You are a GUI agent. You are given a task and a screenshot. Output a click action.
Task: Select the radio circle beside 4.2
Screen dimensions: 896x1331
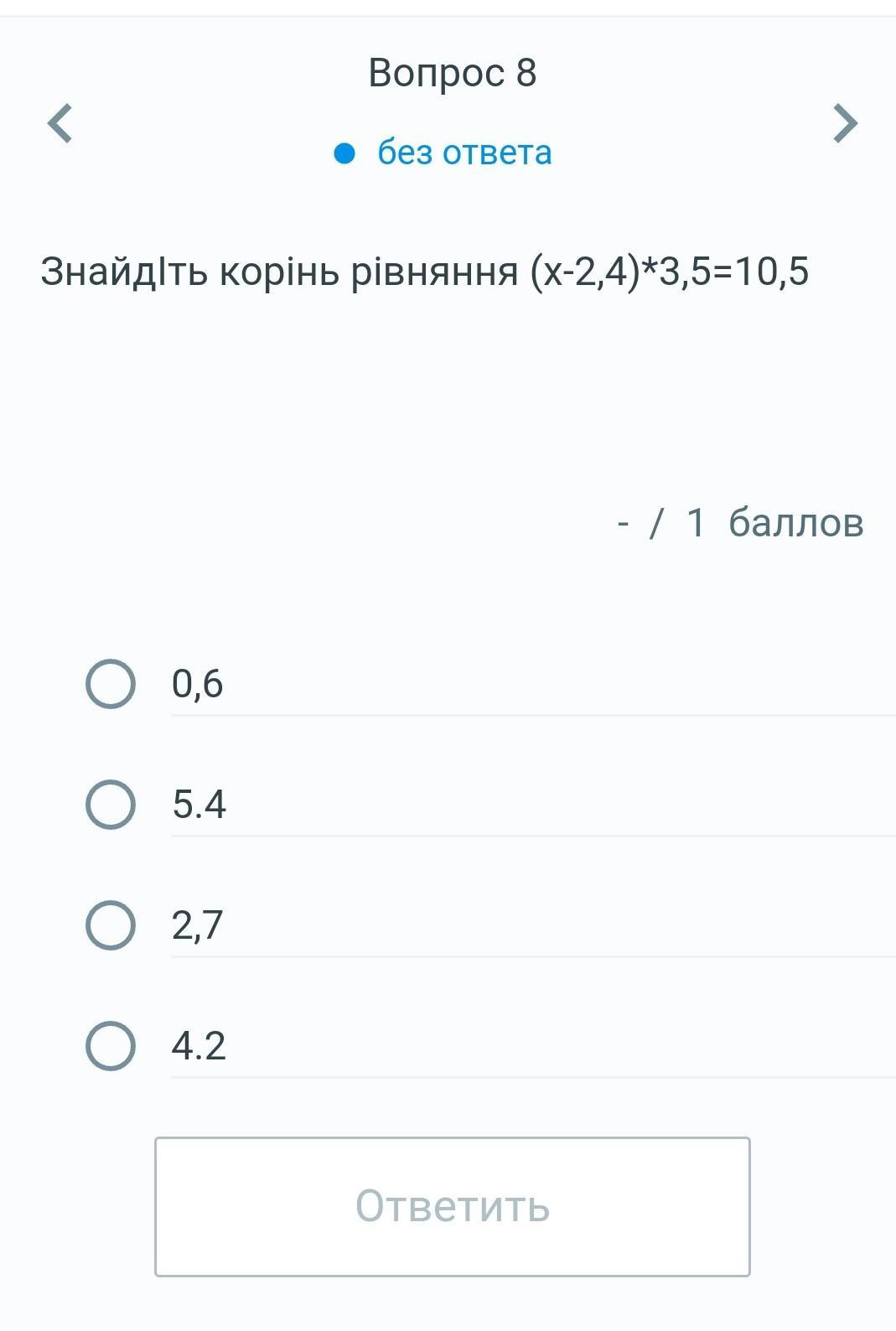tap(111, 1046)
